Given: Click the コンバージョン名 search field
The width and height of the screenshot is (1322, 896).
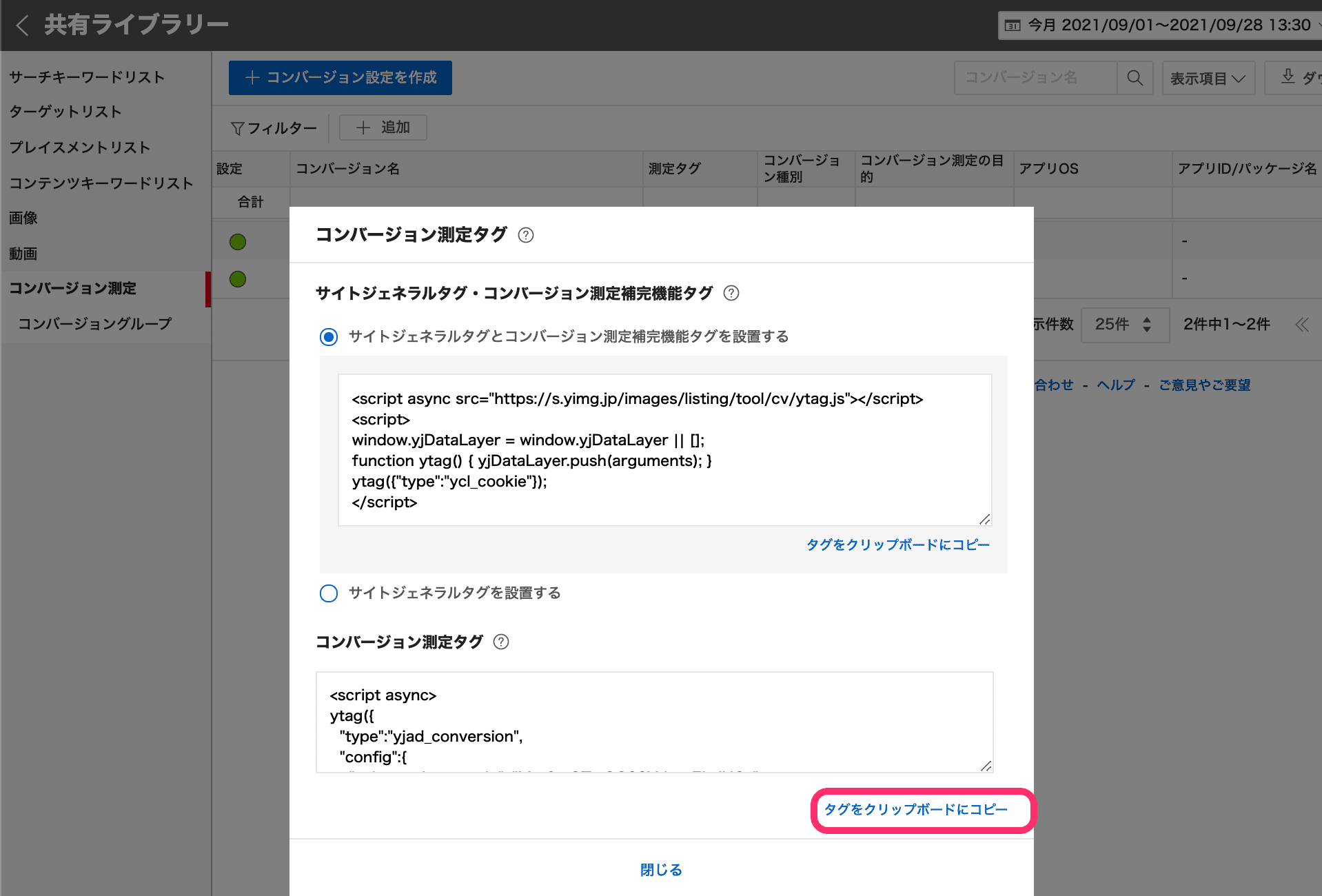Looking at the screenshot, I should coord(1035,78).
